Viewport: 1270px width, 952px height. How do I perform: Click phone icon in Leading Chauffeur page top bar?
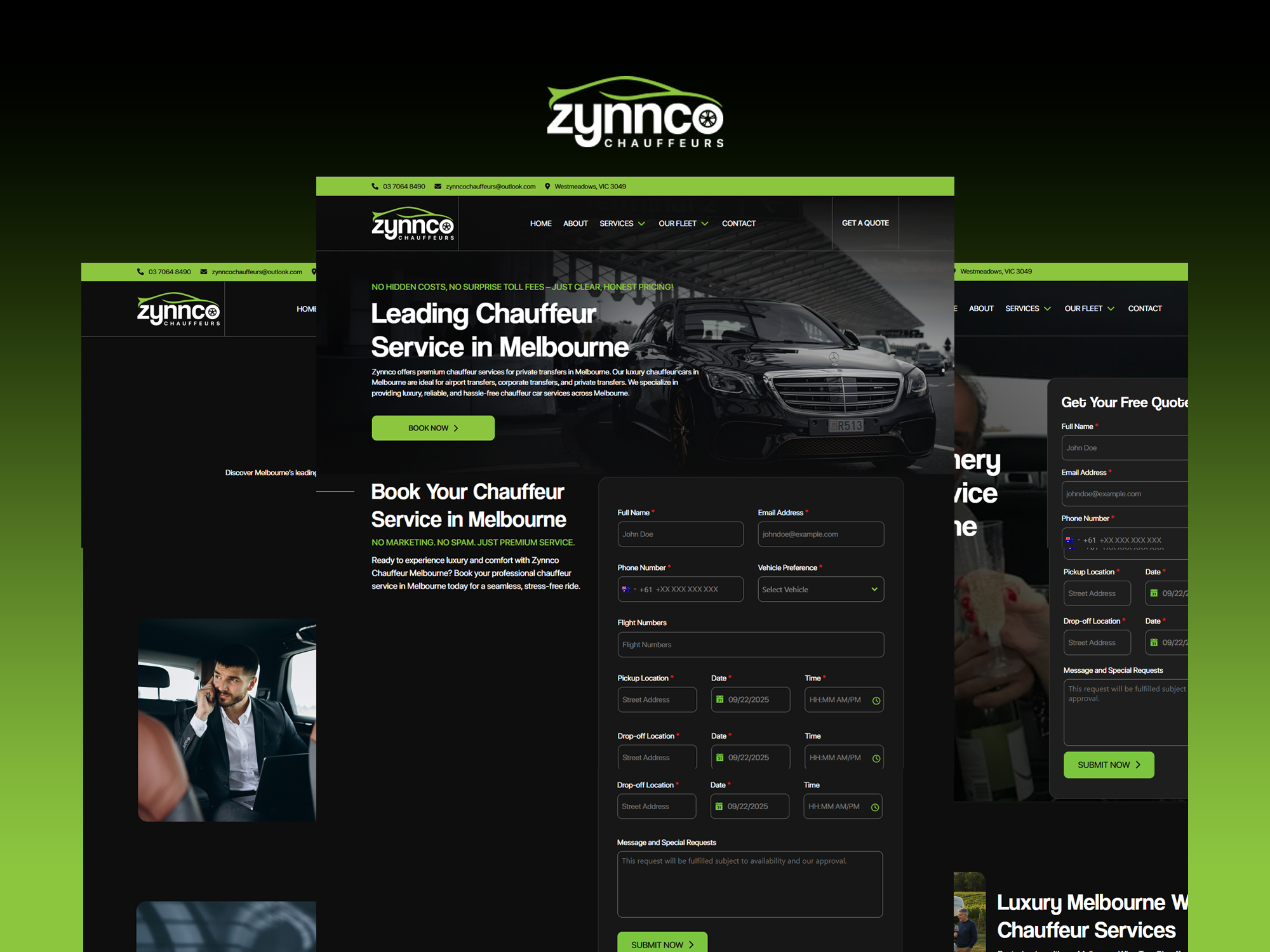coord(375,187)
